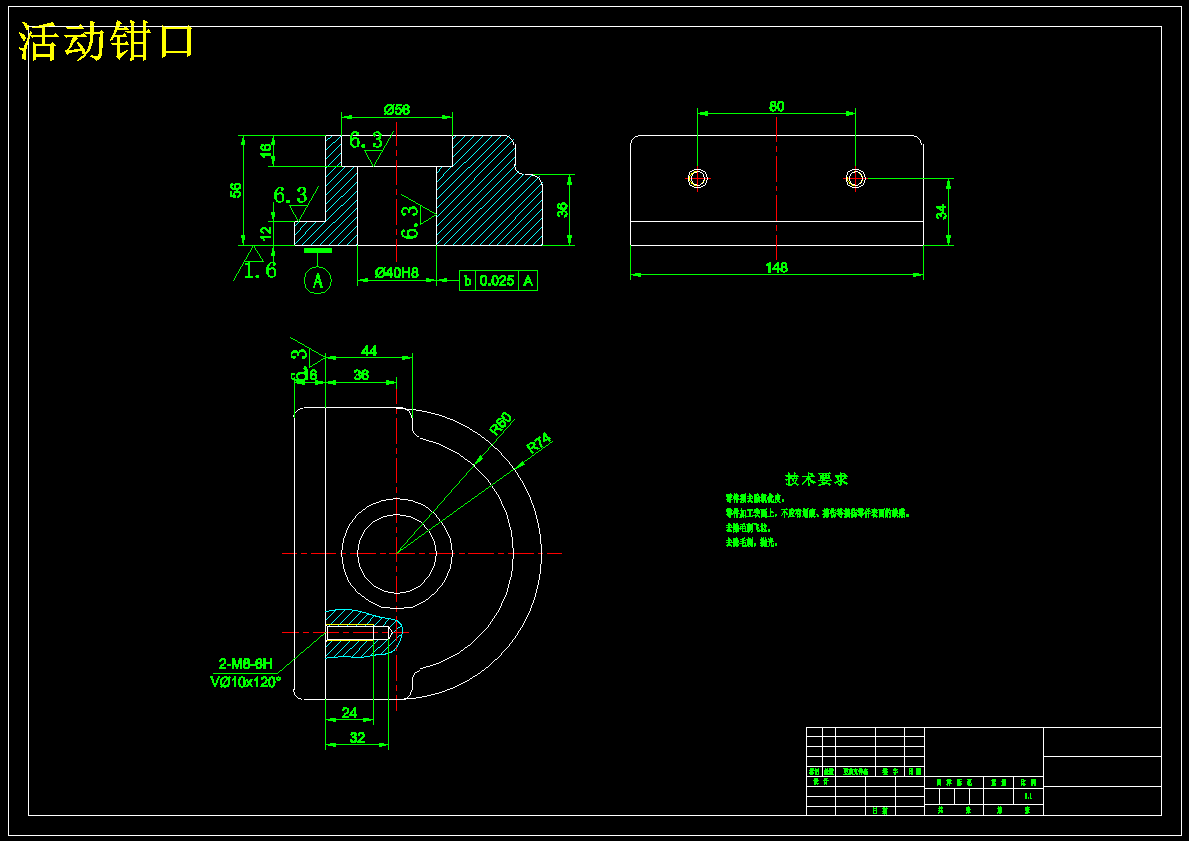The image size is (1189, 841).
Task: Pick the 1.6 surface roughness value
Action: coord(260,270)
